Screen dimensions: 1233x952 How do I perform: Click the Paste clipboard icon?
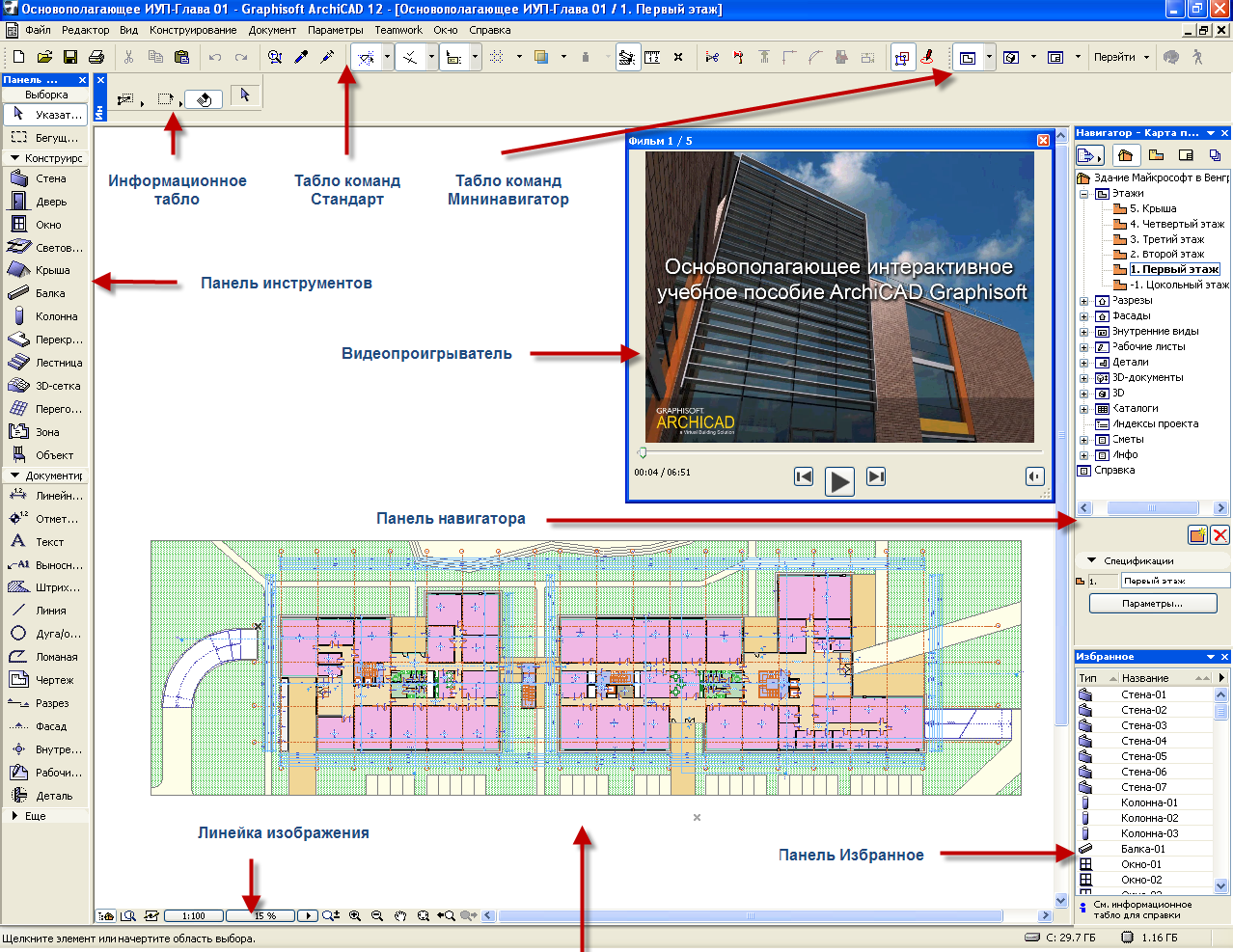click(x=181, y=57)
